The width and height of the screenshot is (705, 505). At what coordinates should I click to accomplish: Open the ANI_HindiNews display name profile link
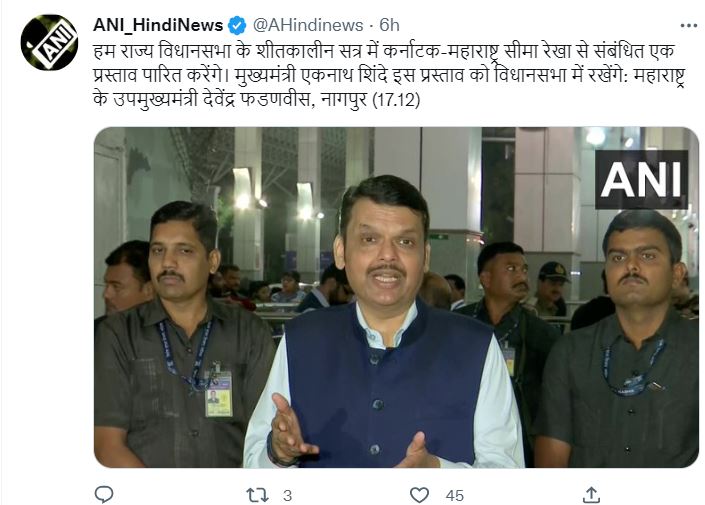[x=158, y=25]
